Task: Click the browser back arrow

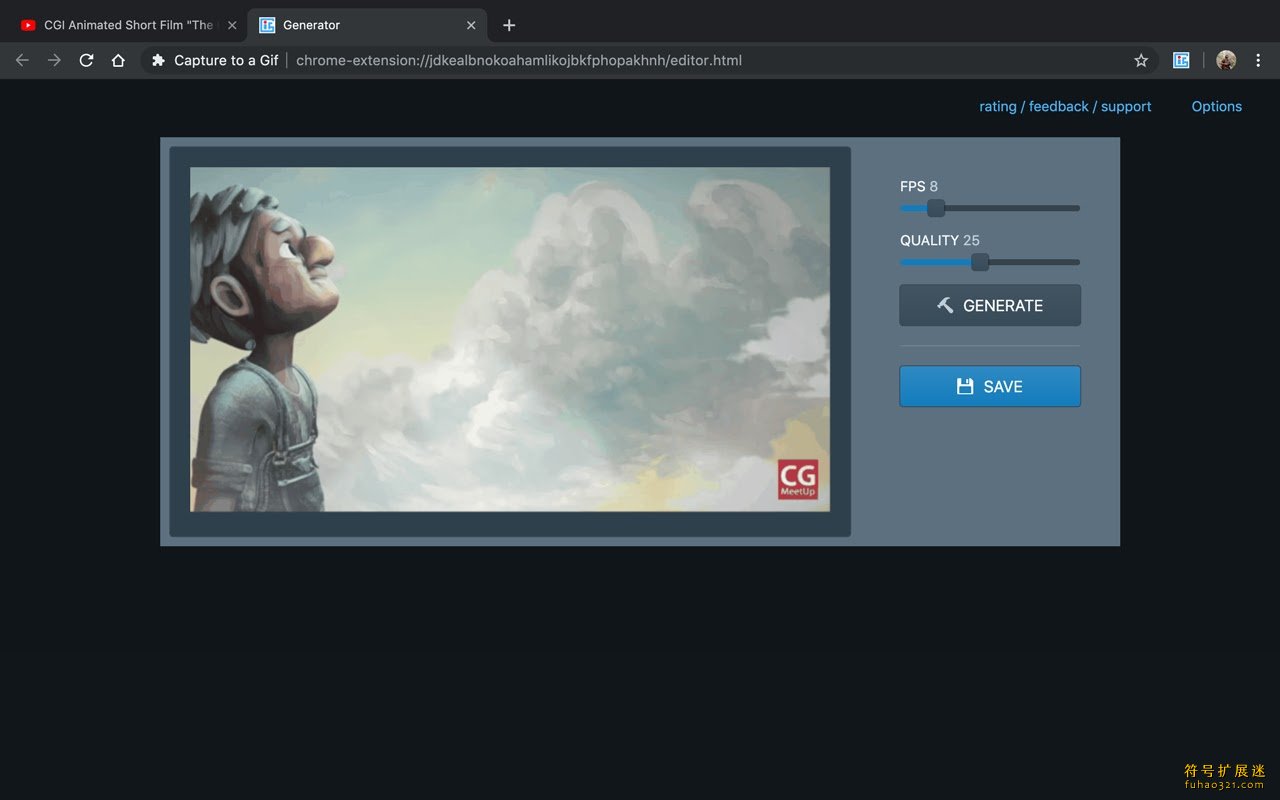Action: pos(22,60)
